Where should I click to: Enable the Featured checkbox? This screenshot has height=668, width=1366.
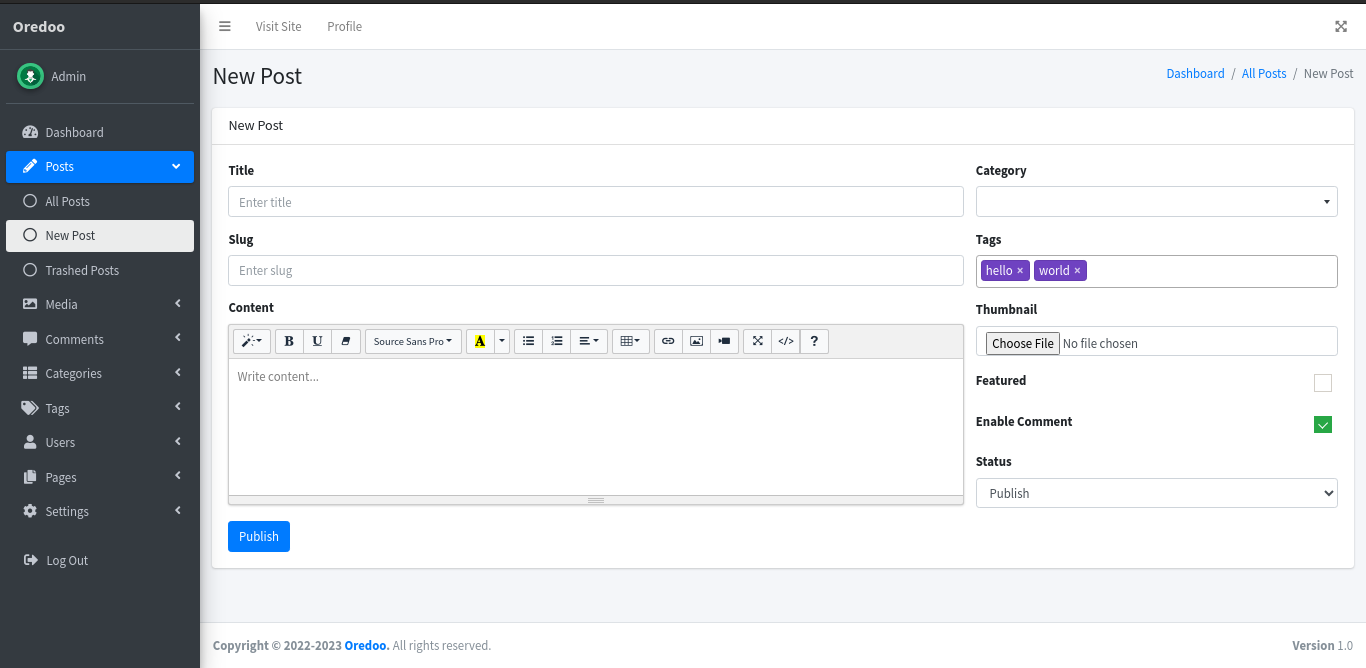pos(1322,383)
